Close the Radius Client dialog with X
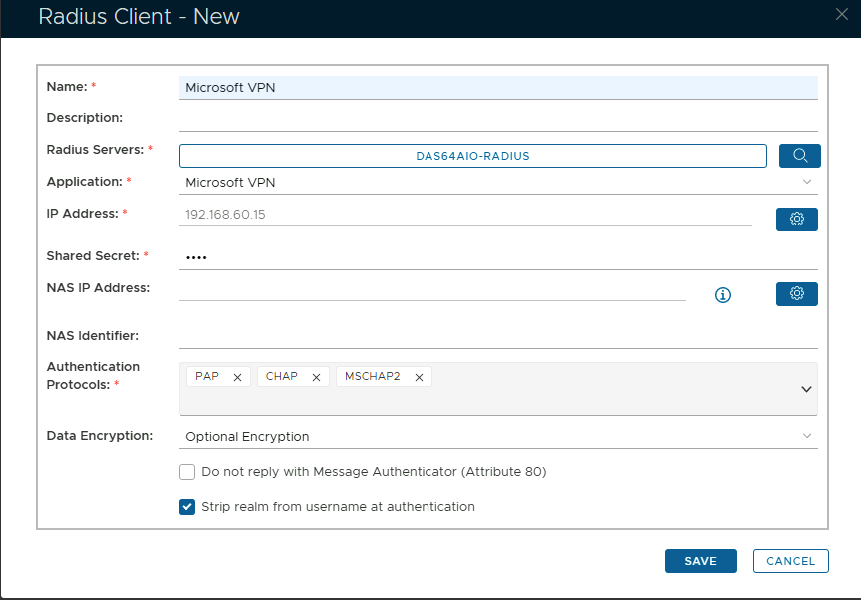This screenshot has width=861, height=600. [842, 13]
